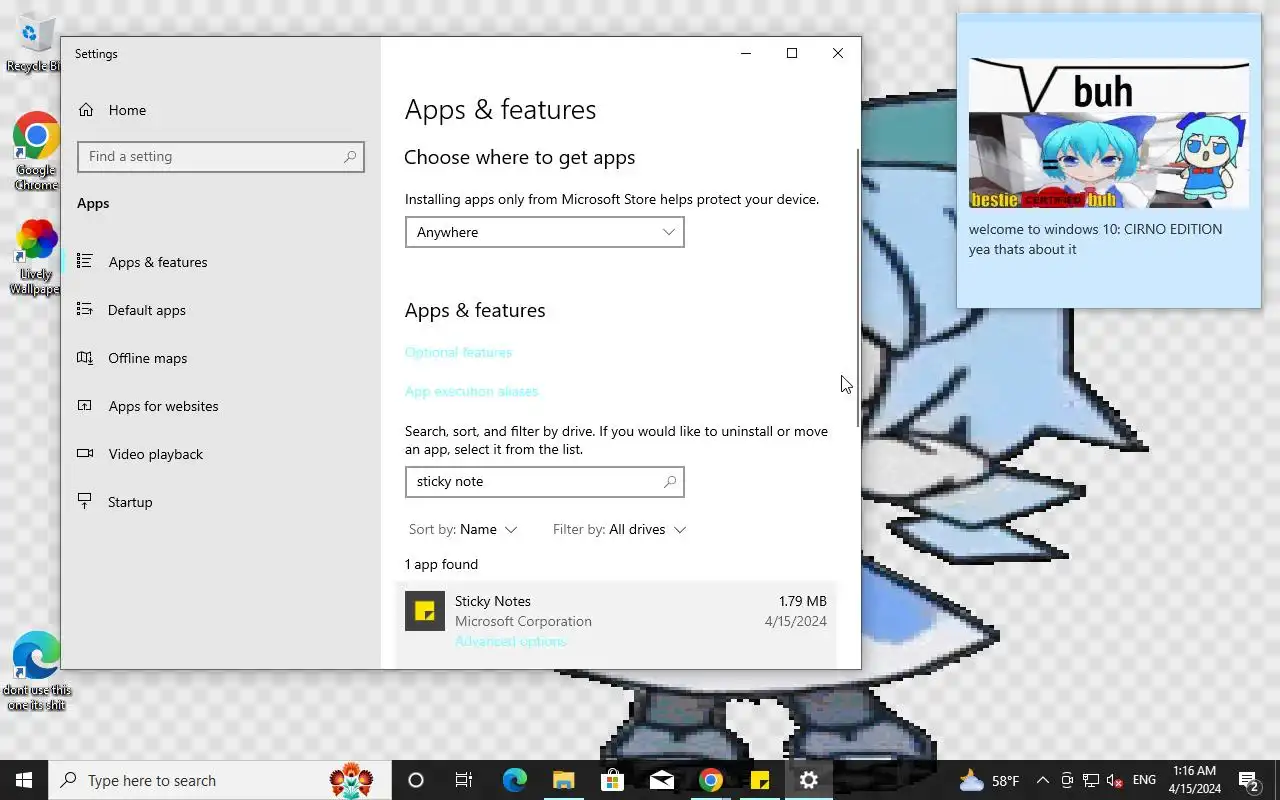Viewport: 1280px width, 800px height.
Task: Open Lively Wallpaper desktop shortcut
Action: 36,257
